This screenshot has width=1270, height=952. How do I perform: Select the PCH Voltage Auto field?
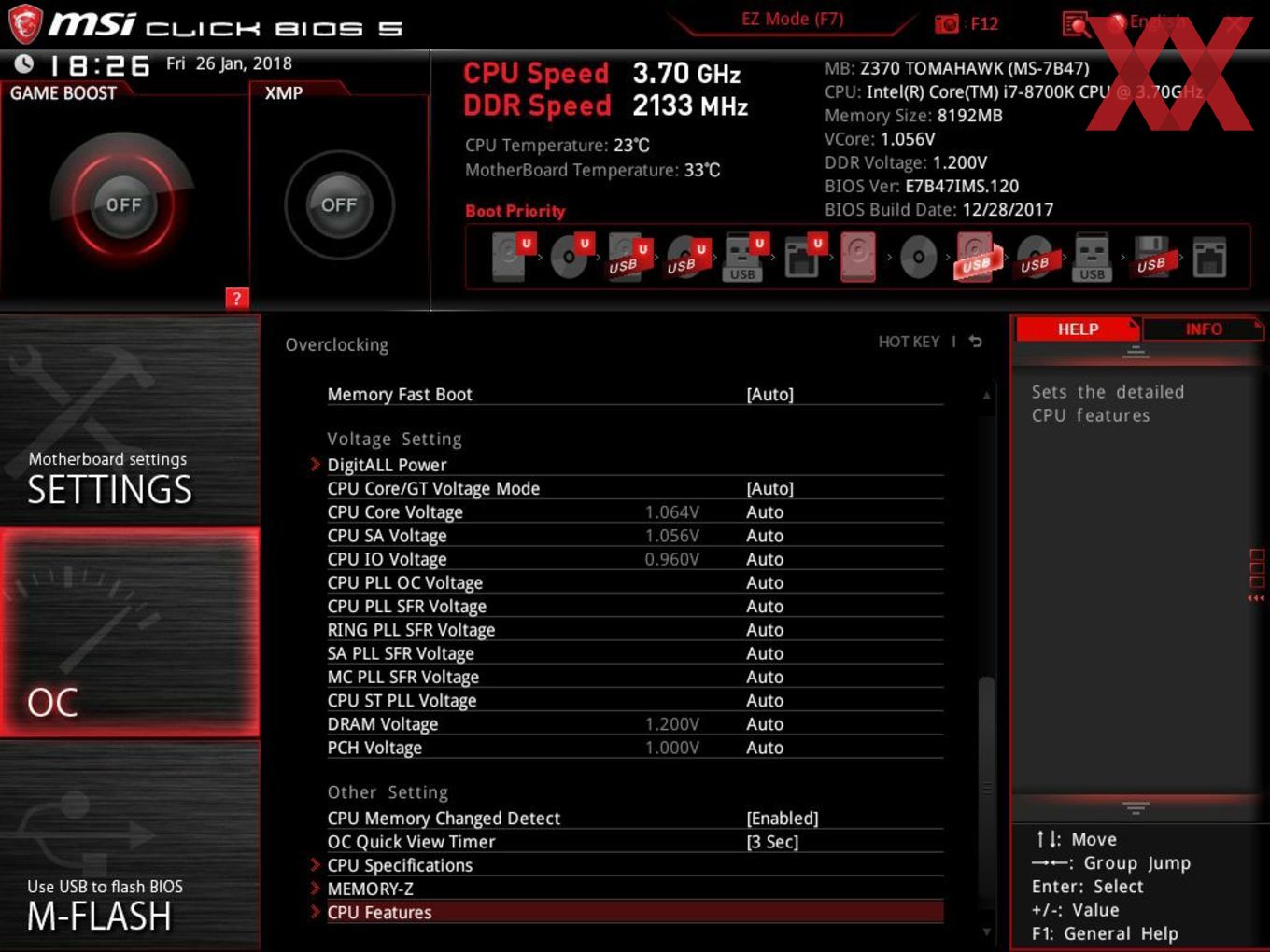point(765,747)
